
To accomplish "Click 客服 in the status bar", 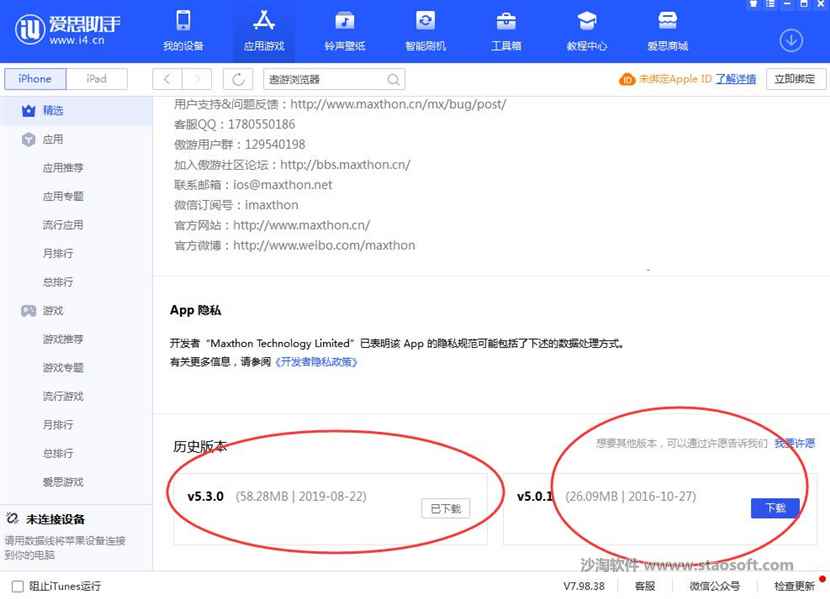I will click(x=645, y=586).
